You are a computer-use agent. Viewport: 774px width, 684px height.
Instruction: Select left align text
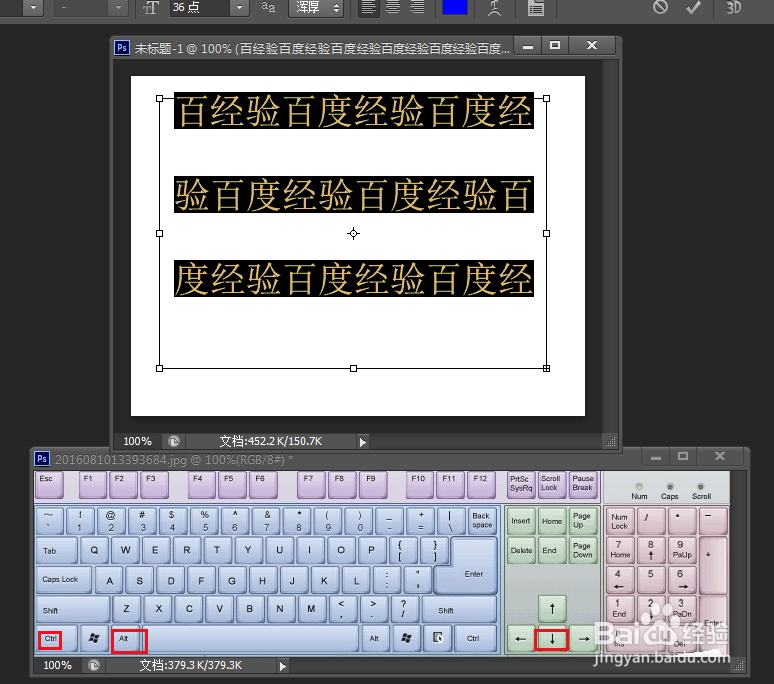(368, 8)
